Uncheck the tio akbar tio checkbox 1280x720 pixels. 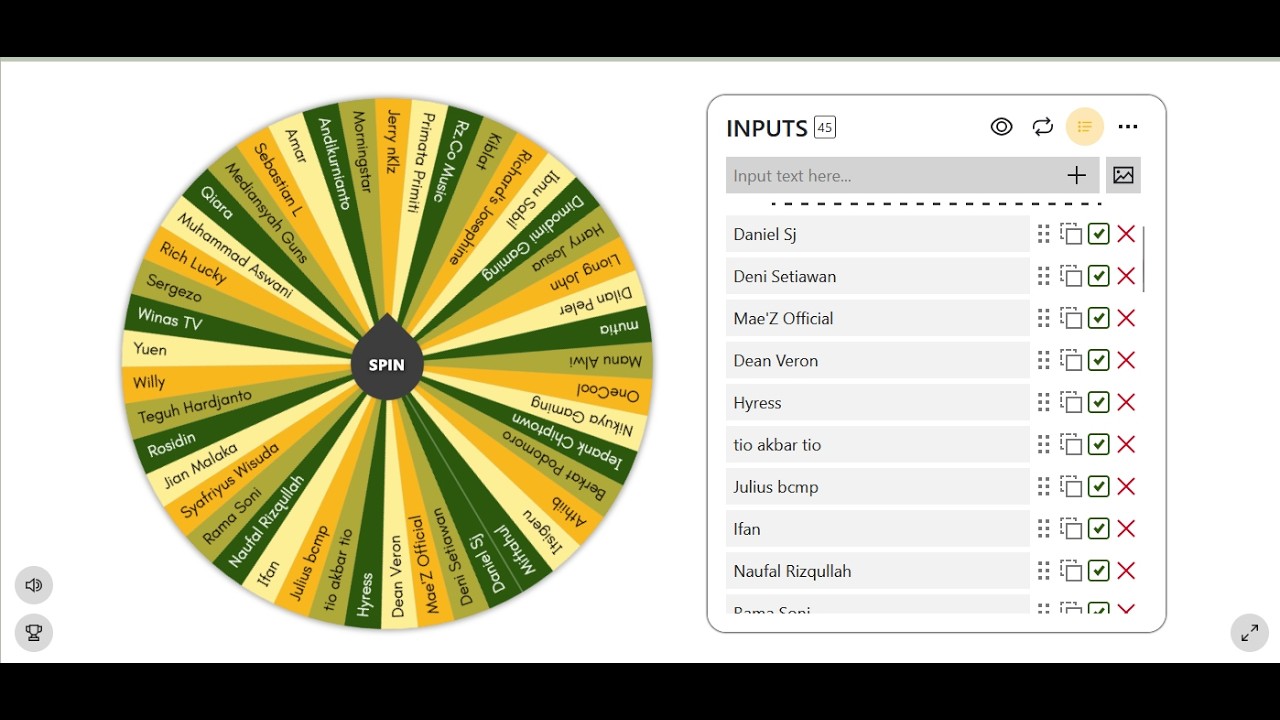1098,444
